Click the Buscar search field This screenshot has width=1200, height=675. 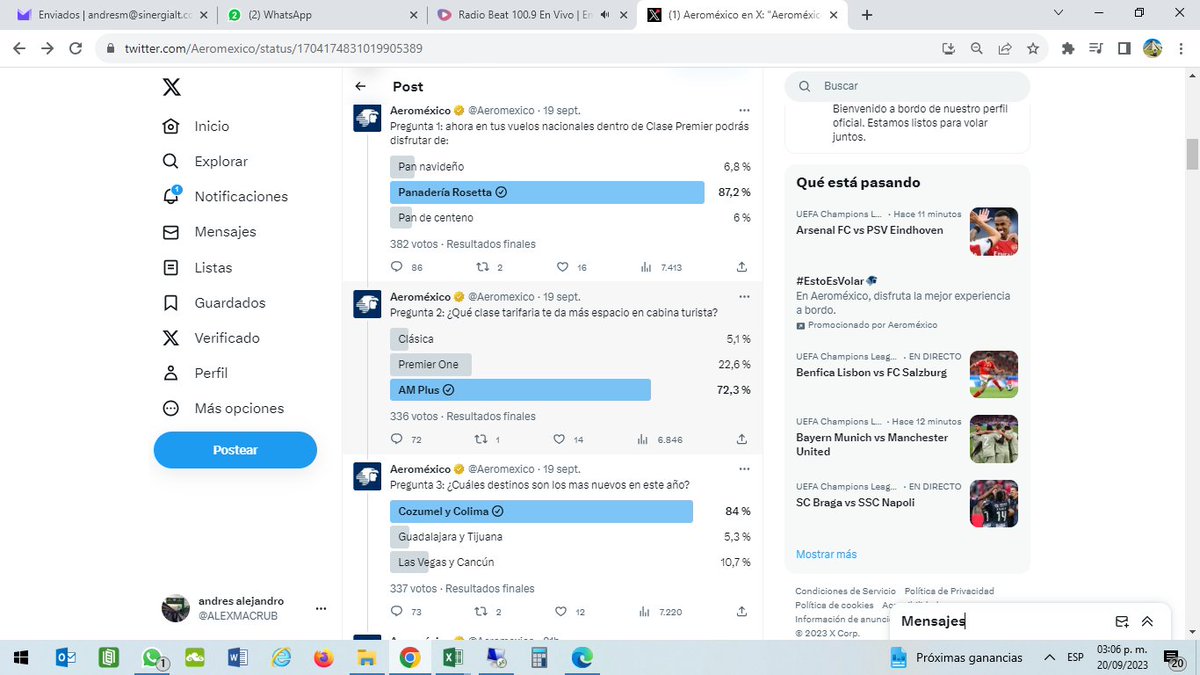point(907,86)
